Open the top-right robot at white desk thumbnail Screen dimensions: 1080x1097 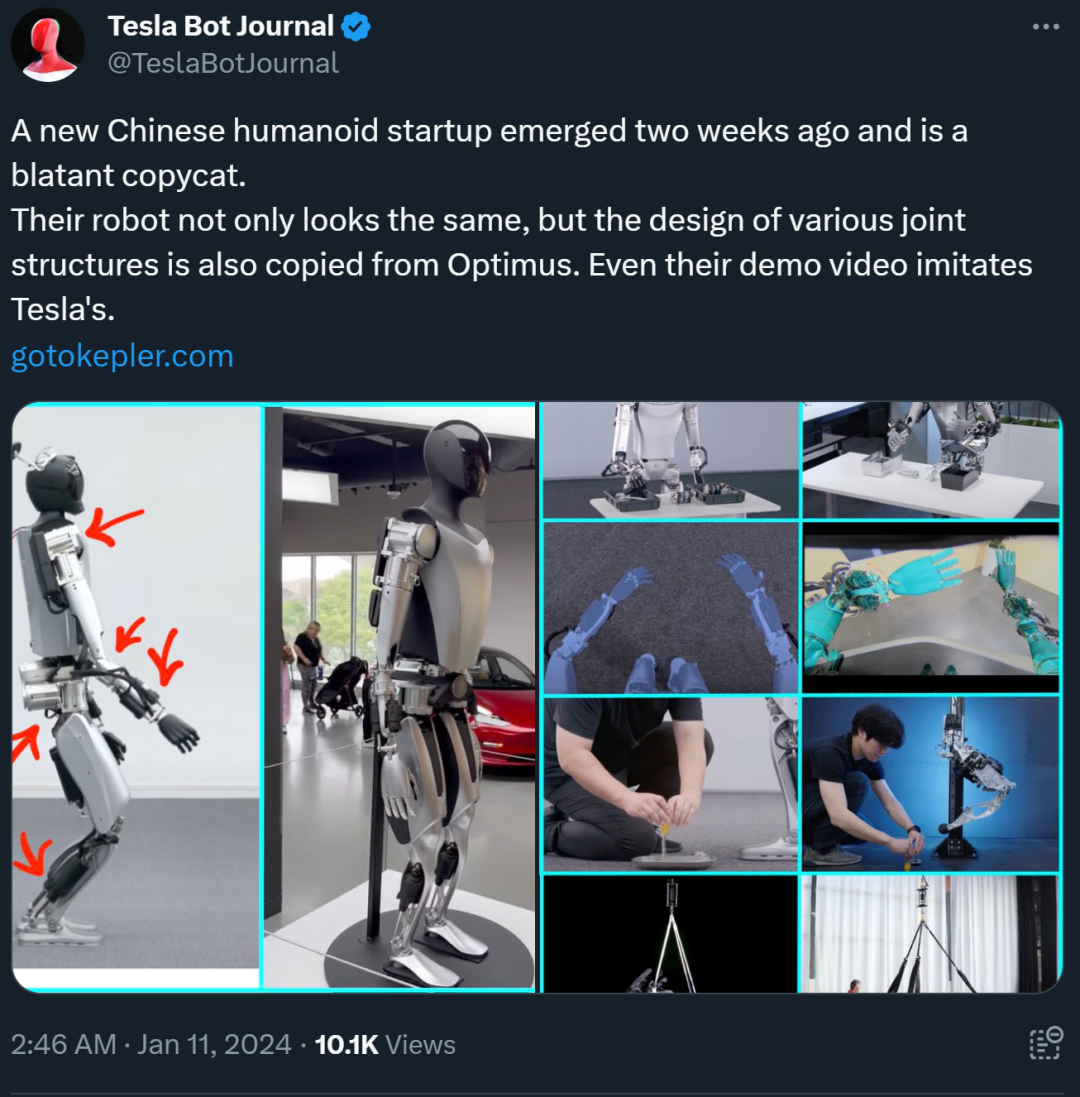coord(930,460)
